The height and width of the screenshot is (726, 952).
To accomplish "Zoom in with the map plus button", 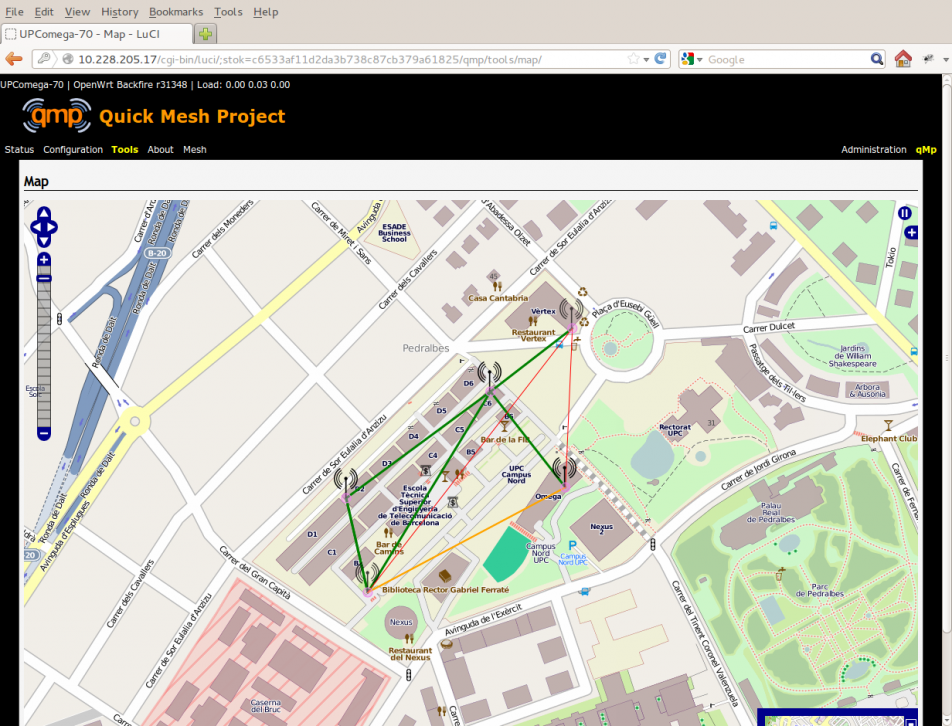I will tap(44, 260).
